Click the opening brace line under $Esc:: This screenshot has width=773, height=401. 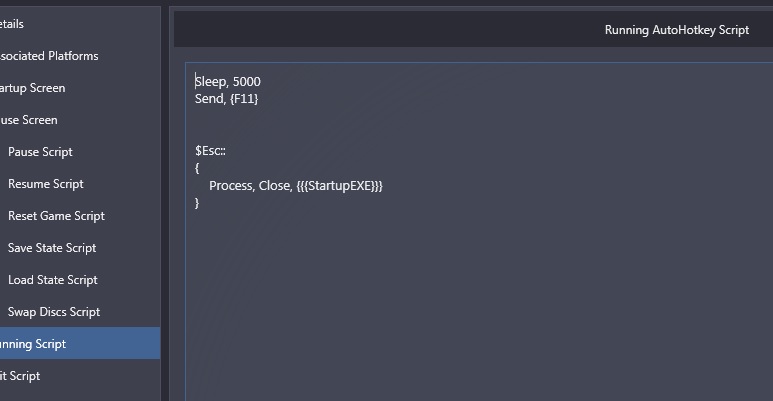pyautogui.click(x=197, y=168)
